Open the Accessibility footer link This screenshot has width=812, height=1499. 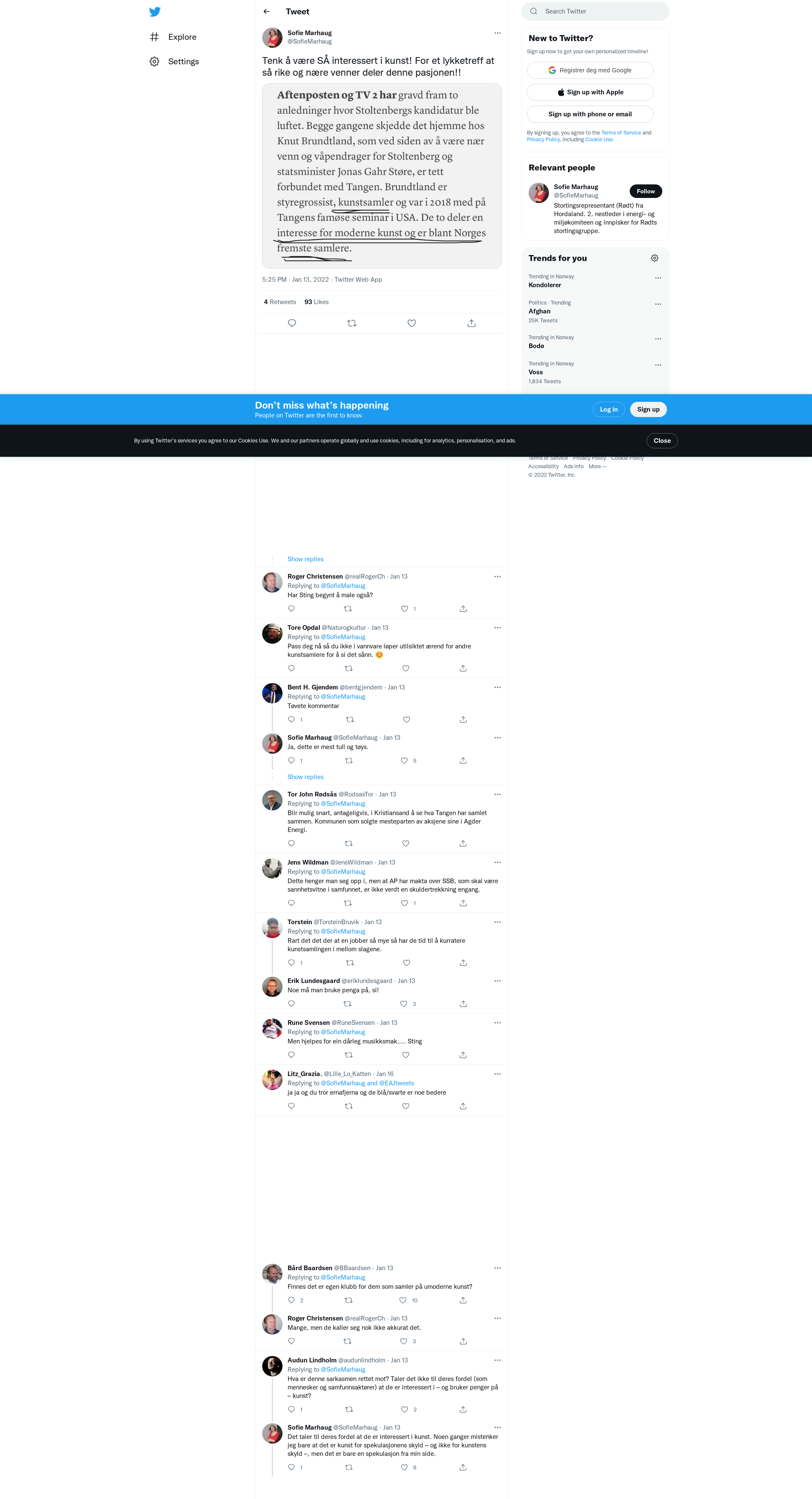pyautogui.click(x=543, y=467)
